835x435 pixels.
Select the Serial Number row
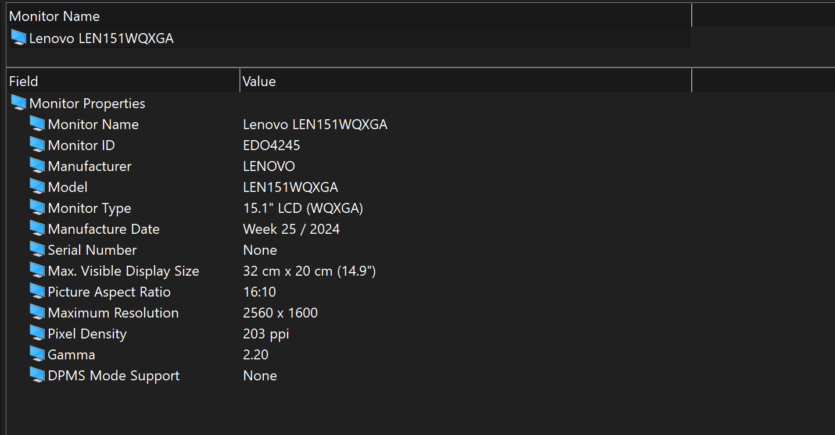click(x=349, y=250)
